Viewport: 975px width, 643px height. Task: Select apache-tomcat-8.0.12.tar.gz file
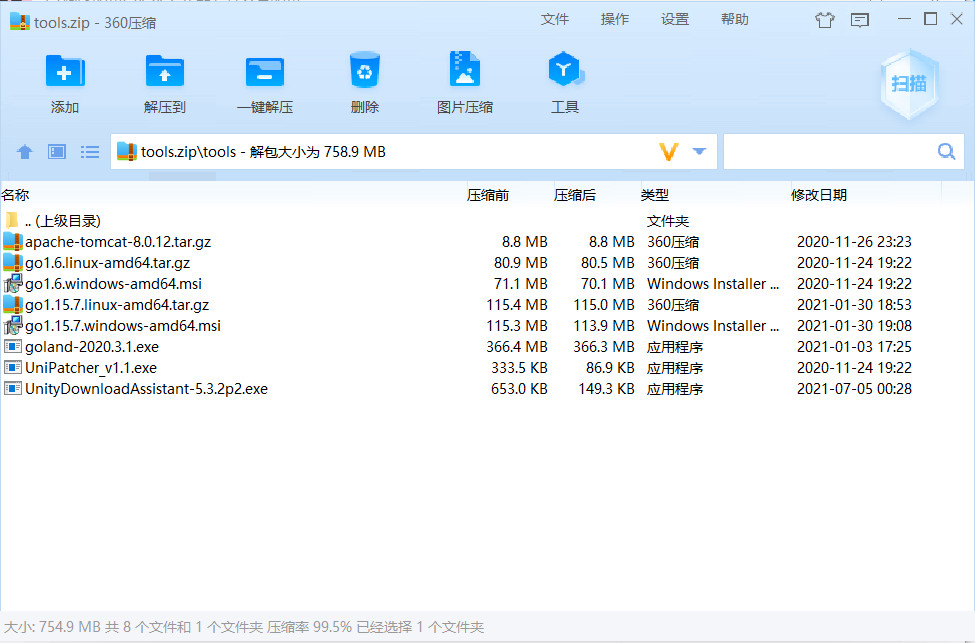click(488, 242)
